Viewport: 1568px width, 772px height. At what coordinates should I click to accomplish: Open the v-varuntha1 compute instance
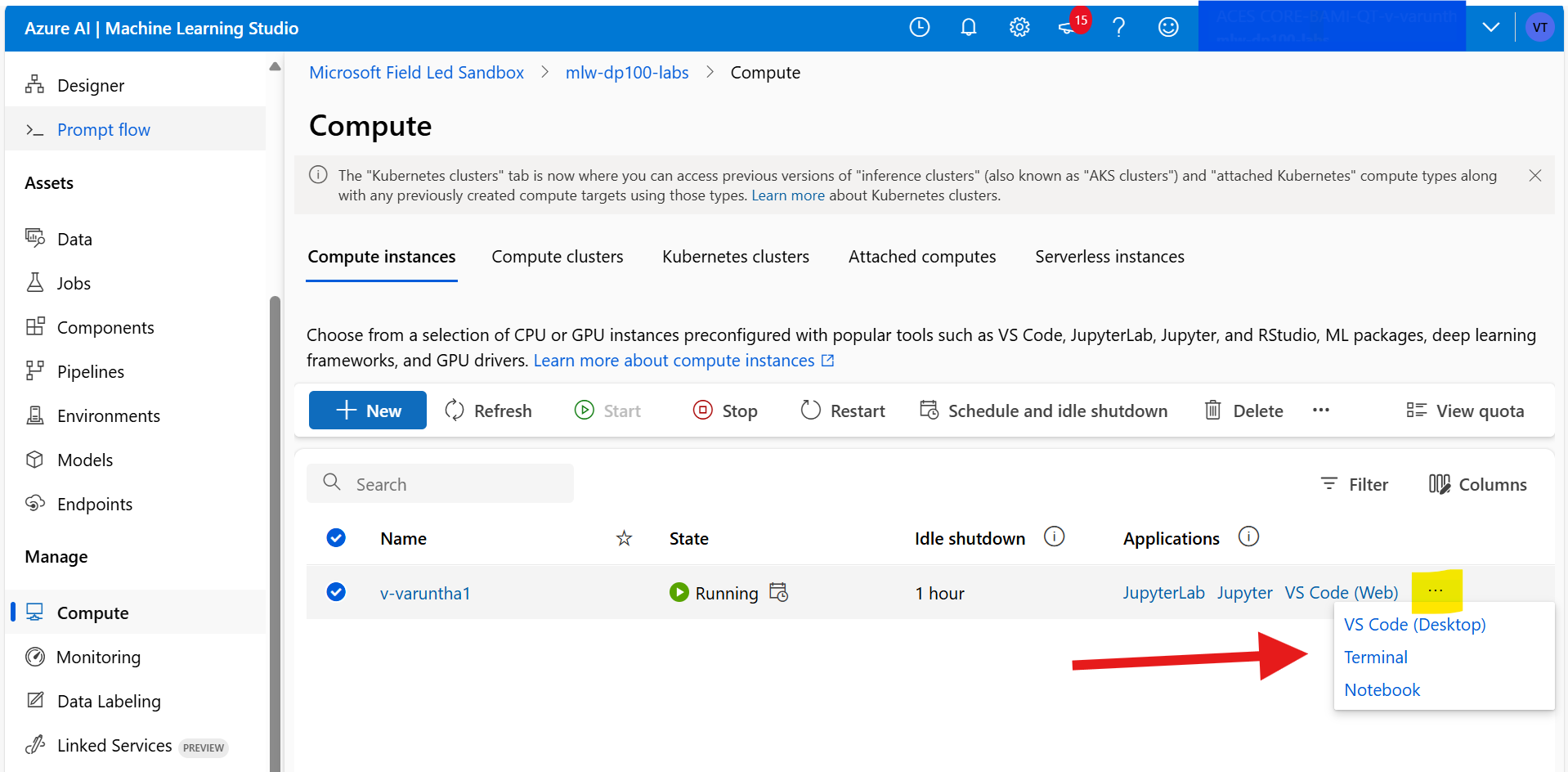tap(425, 594)
